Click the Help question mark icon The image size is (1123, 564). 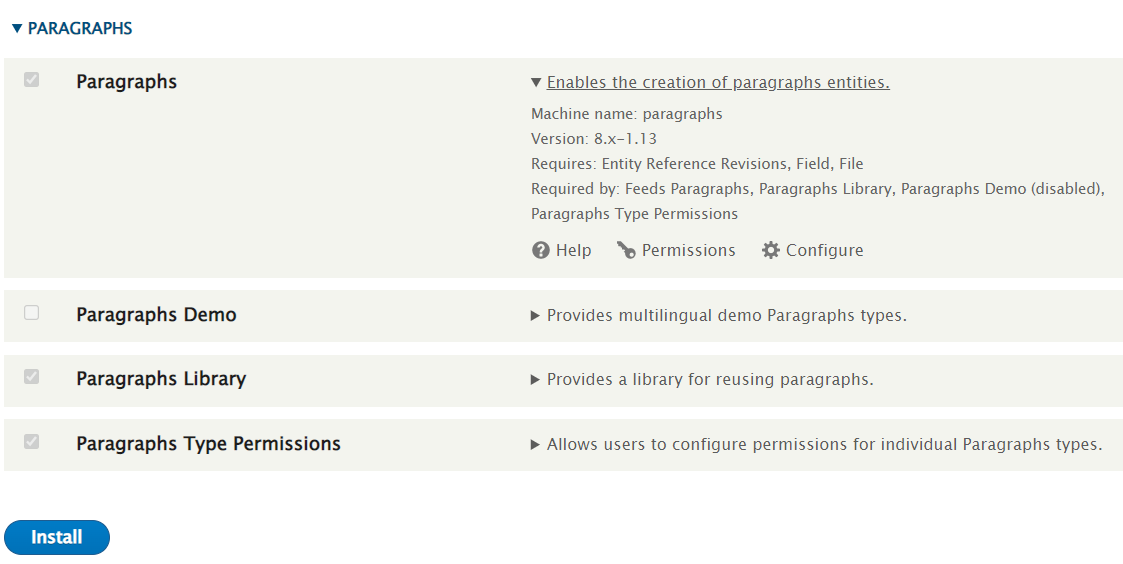coord(541,250)
